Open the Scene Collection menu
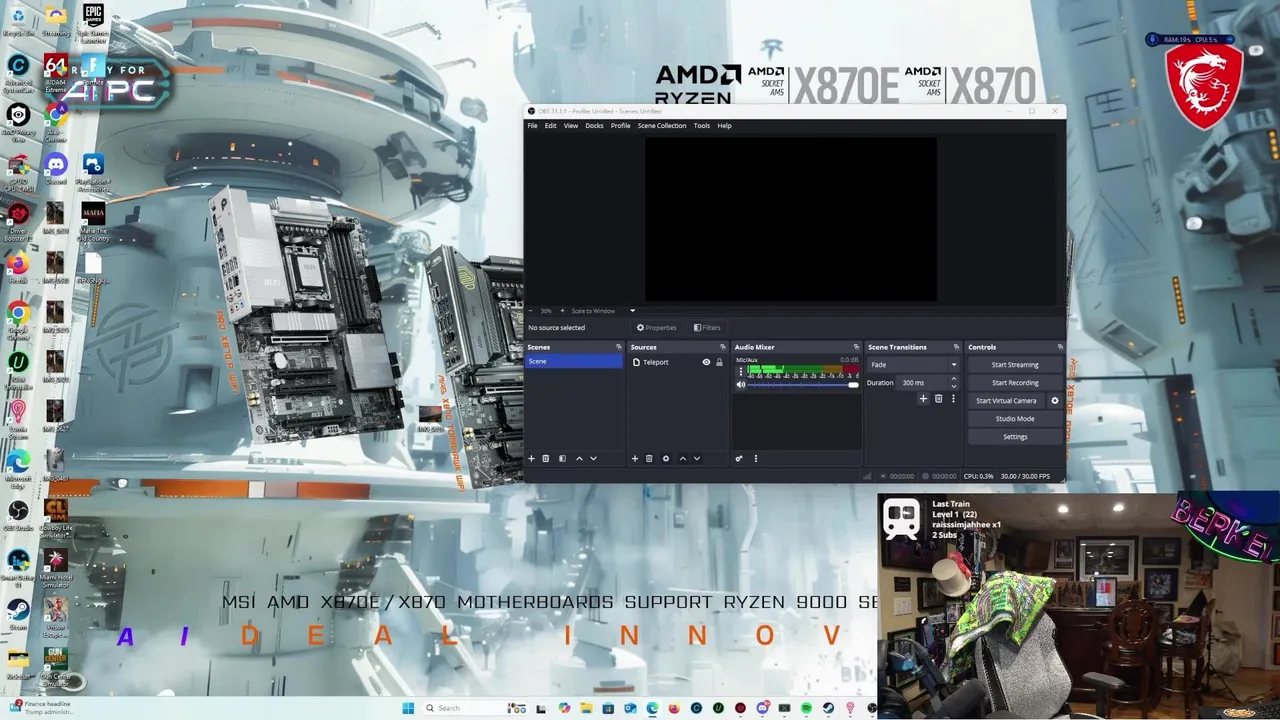Screen dimensions: 1280x720 pyautogui.click(x=662, y=126)
